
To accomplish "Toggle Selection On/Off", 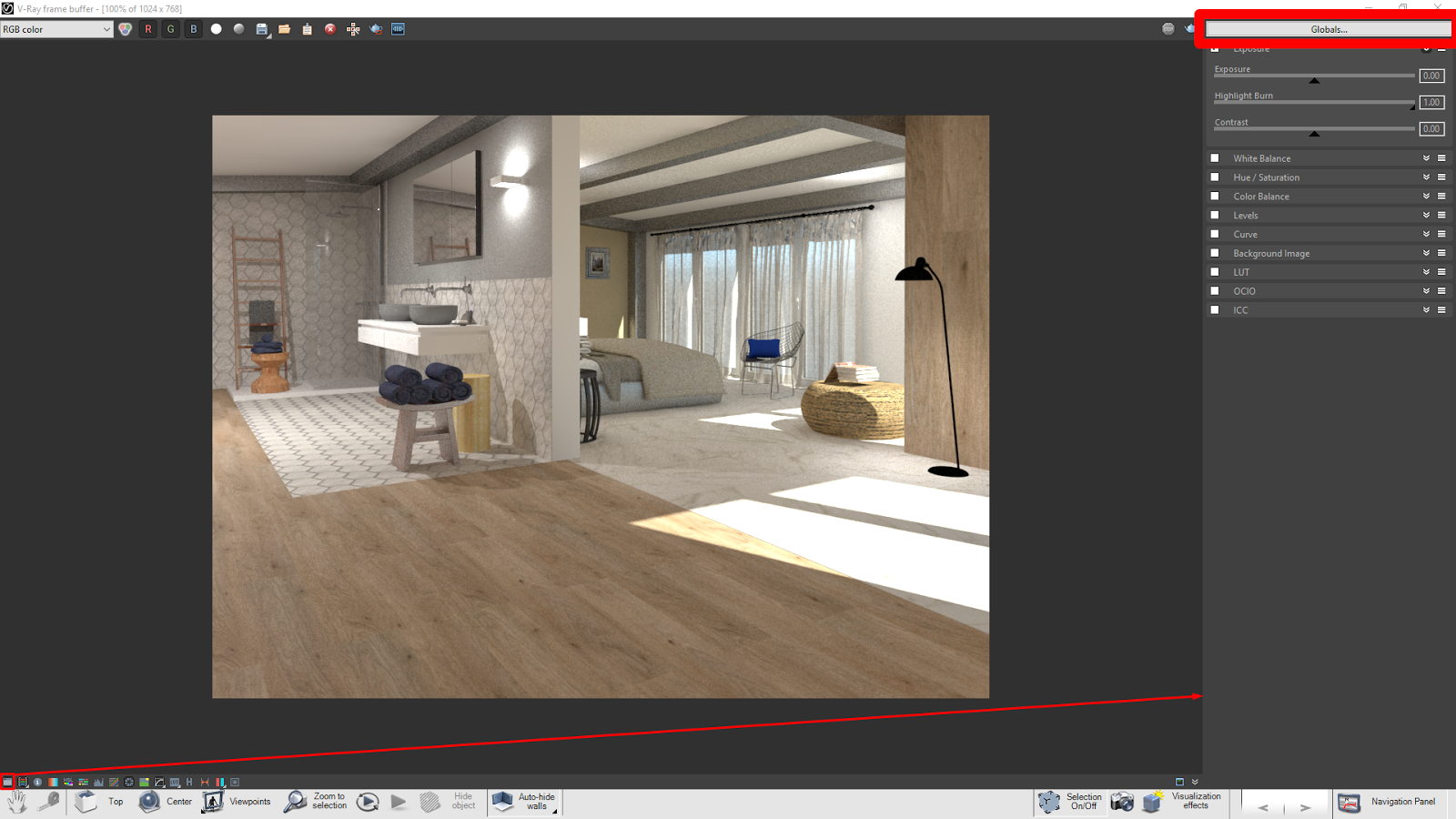I will [x=1047, y=802].
